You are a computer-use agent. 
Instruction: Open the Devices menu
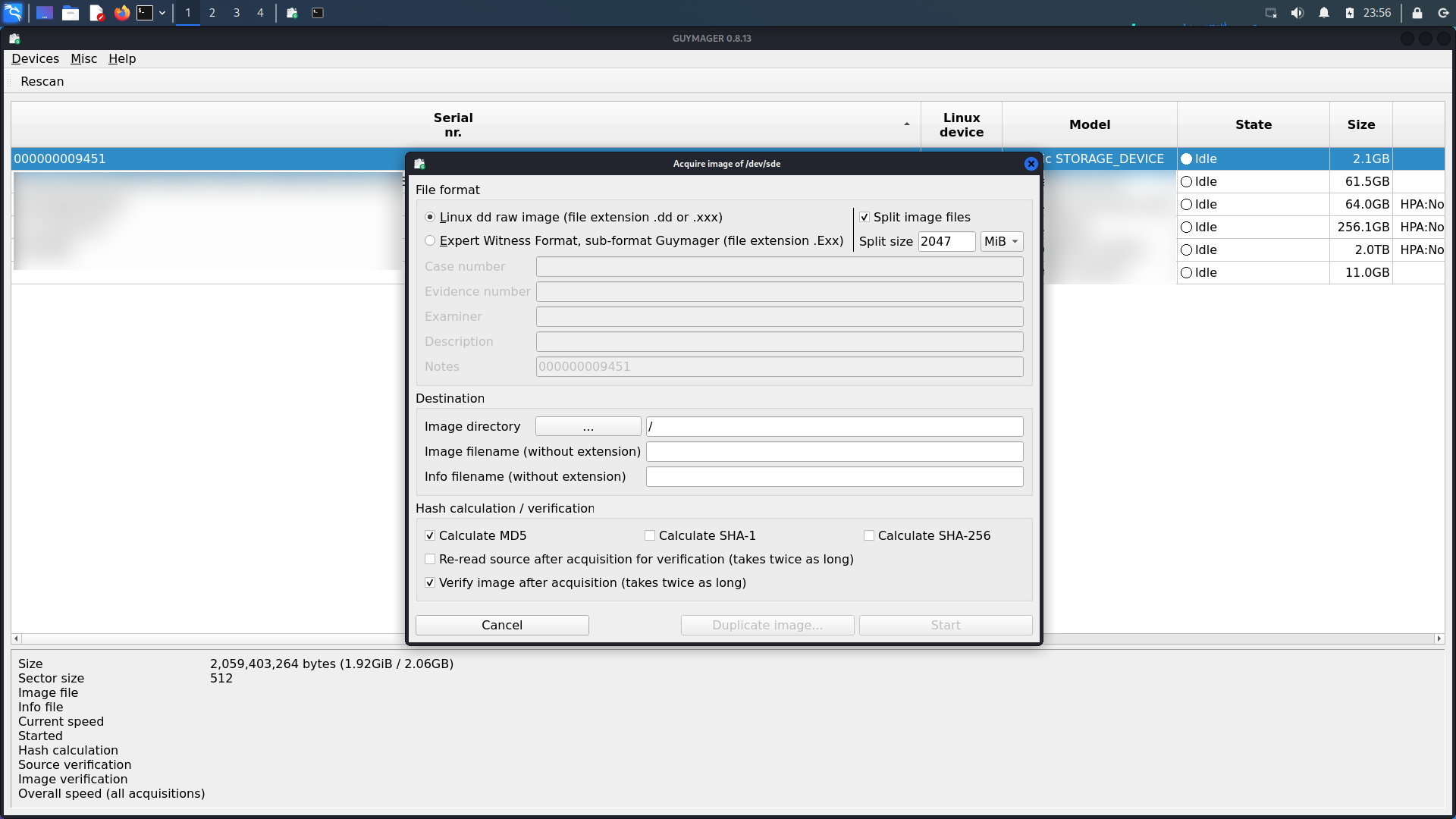[35, 59]
